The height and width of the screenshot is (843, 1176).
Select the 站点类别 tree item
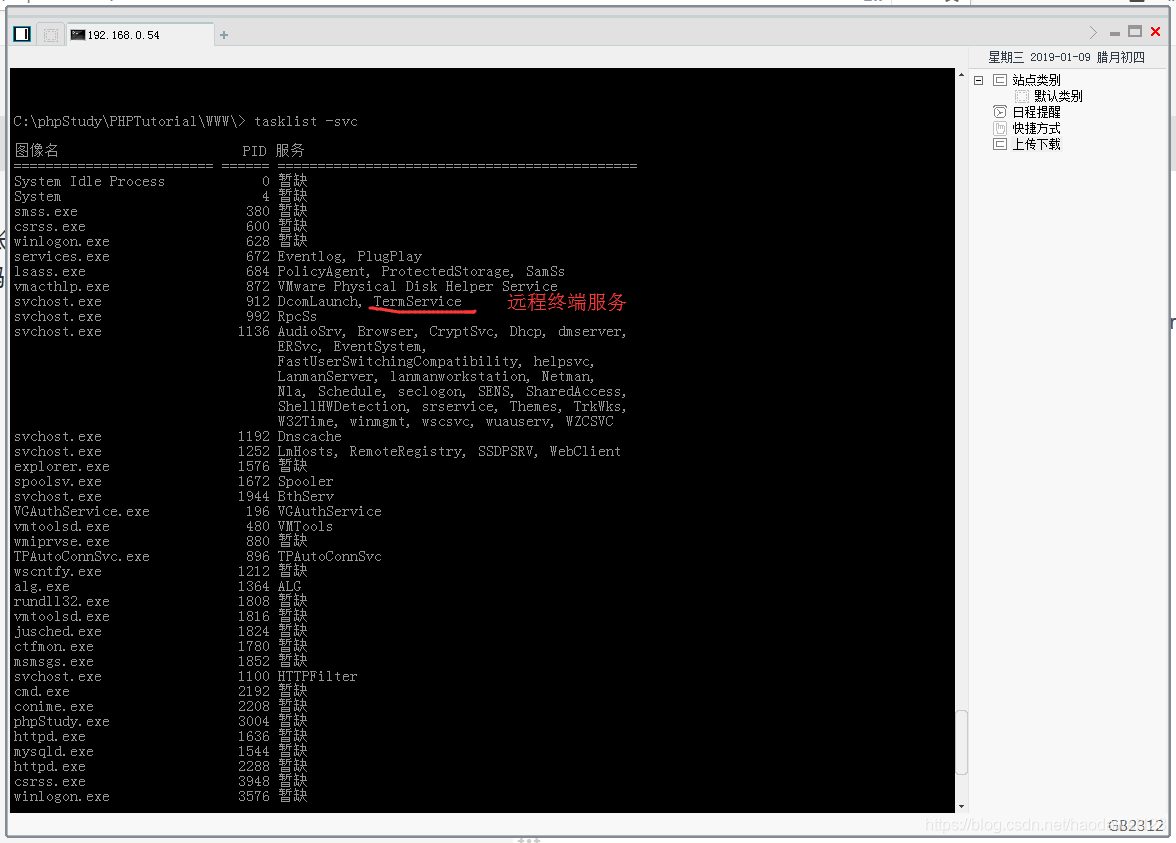pos(1036,80)
